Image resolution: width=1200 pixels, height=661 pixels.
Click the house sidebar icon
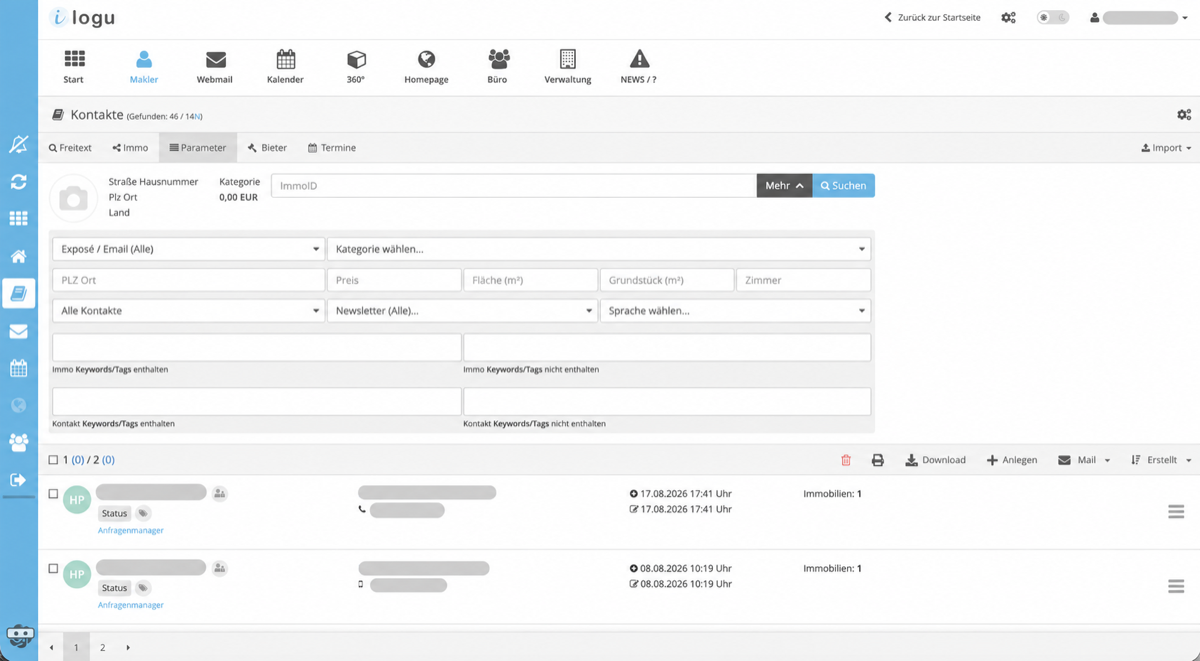pos(18,256)
